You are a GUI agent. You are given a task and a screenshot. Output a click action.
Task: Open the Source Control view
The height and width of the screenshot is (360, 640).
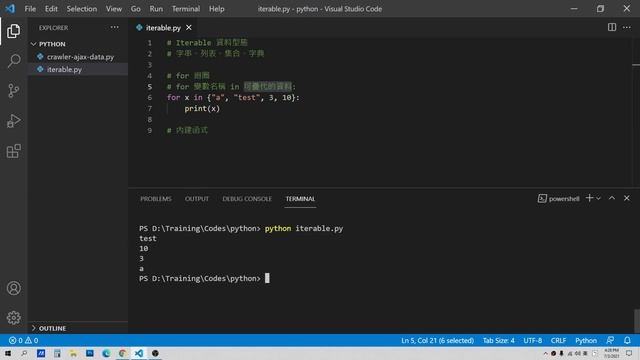pyautogui.click(x=13, y=91)
